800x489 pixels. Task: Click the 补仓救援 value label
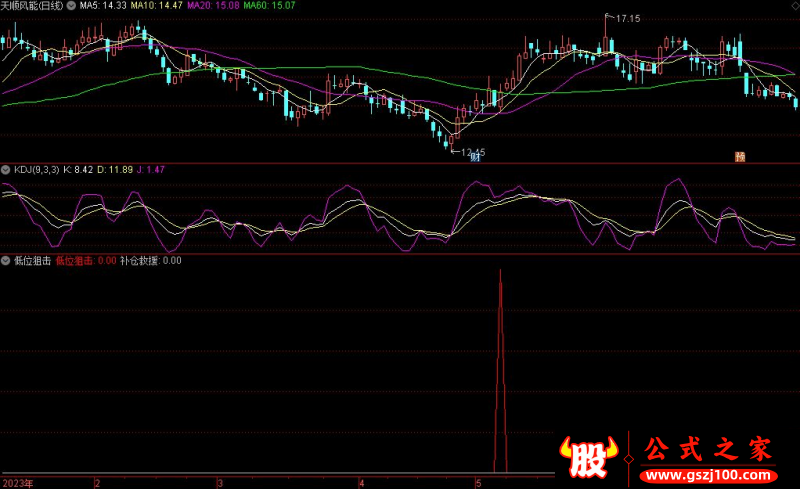pos(150,261)
